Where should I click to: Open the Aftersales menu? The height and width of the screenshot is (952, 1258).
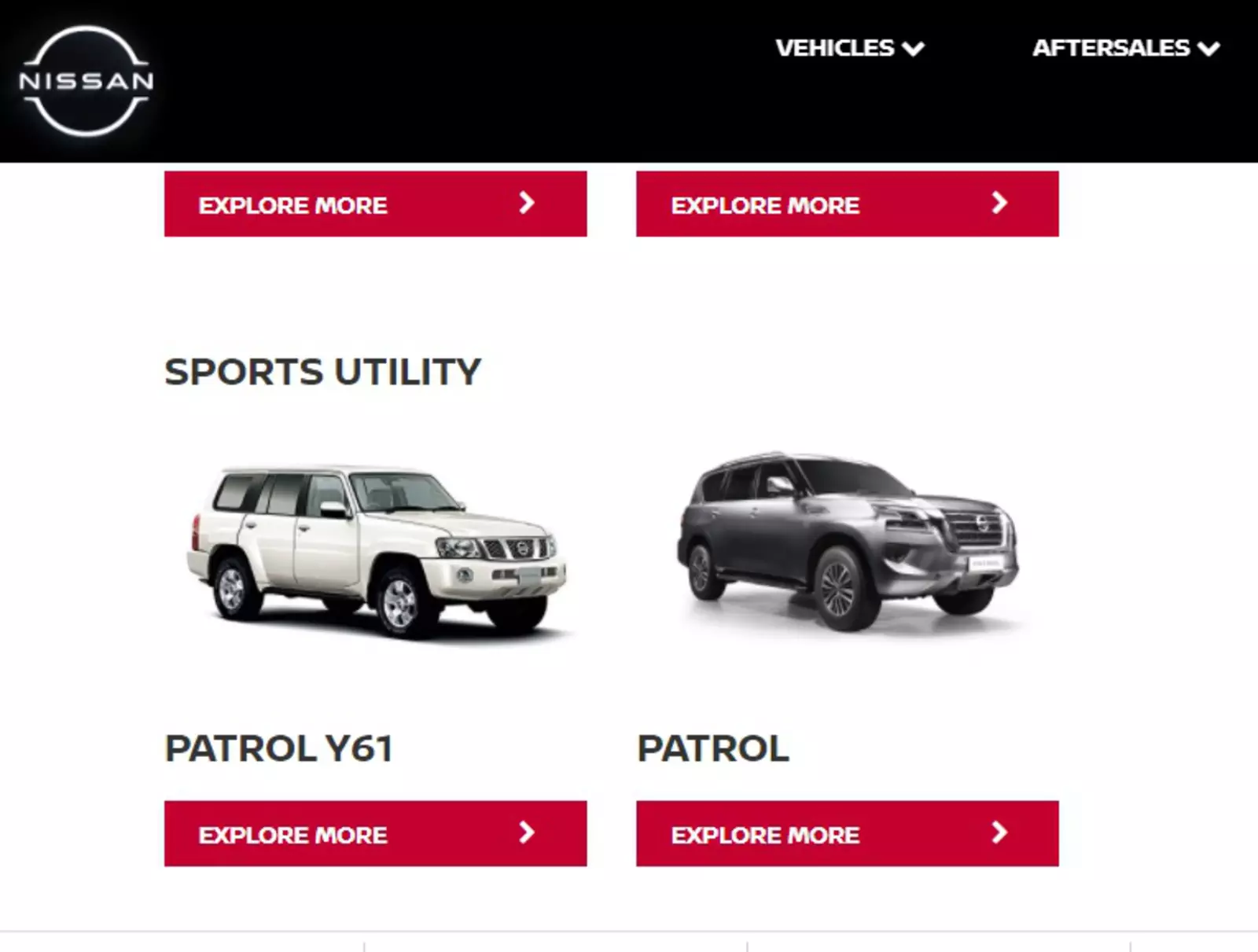(x=1126, y=48)
